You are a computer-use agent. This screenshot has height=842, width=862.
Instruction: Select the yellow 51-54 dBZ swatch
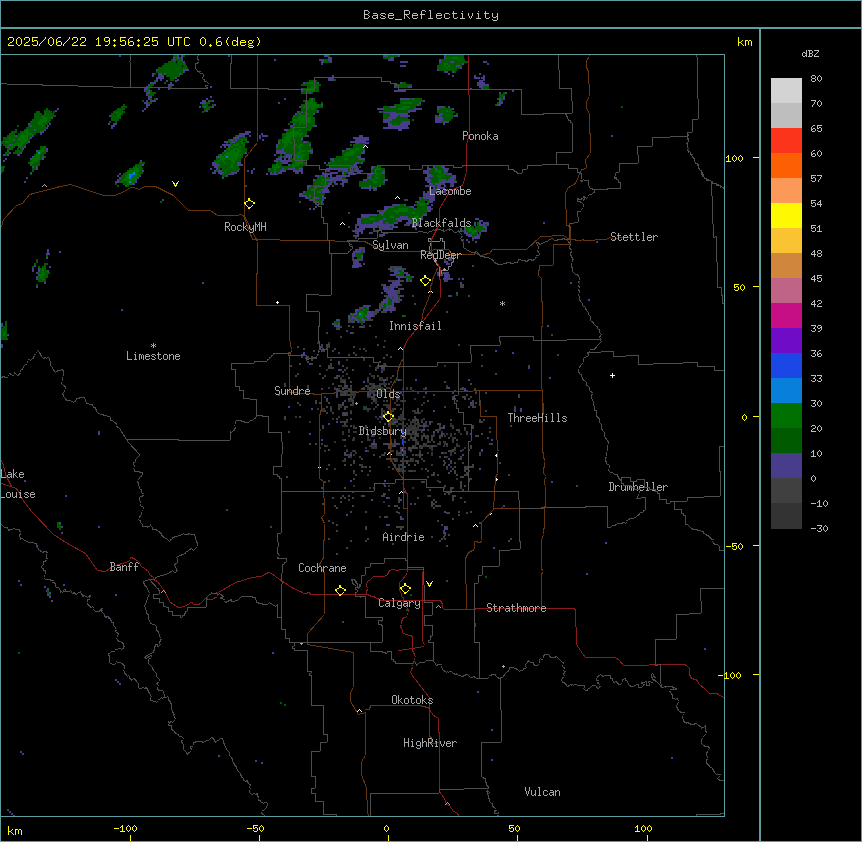786,215
